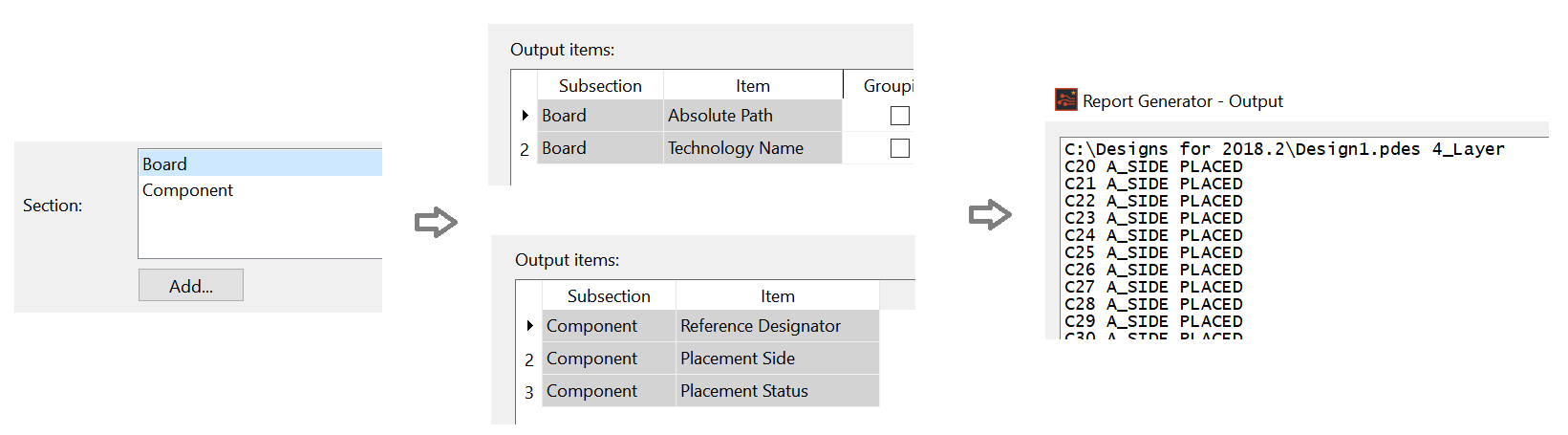
Task: Select Component in the Section list
Action: (x=260, y=189)
